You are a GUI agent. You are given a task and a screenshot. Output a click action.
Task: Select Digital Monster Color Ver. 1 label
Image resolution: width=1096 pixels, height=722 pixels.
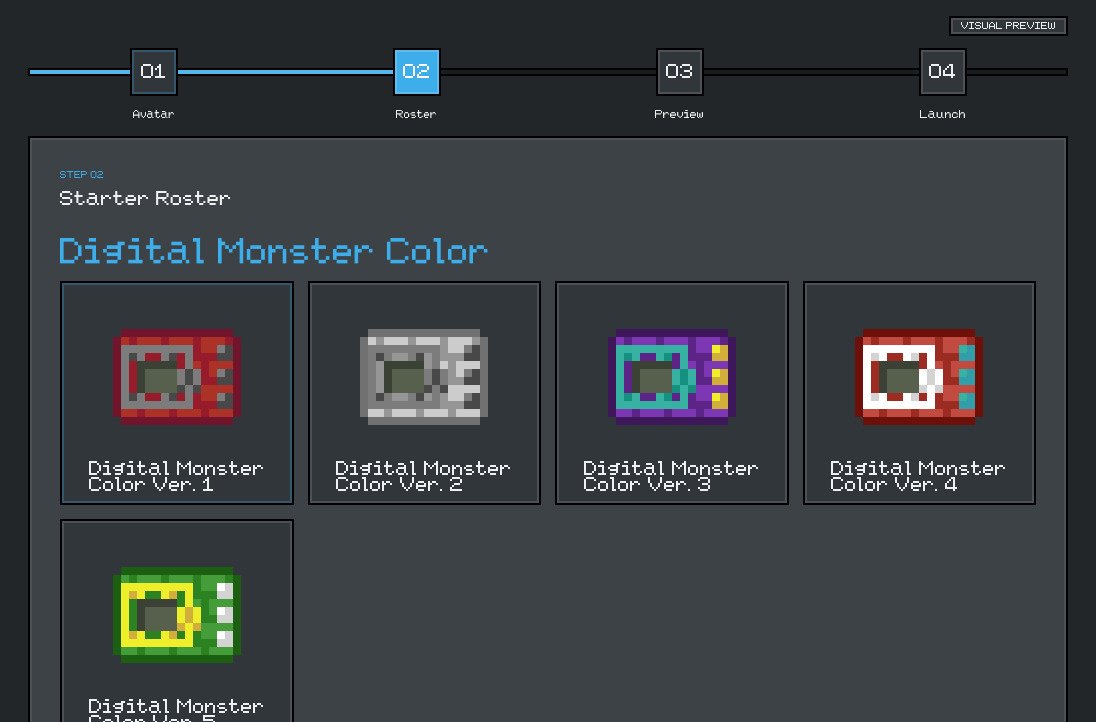click(x=175, y=476)
